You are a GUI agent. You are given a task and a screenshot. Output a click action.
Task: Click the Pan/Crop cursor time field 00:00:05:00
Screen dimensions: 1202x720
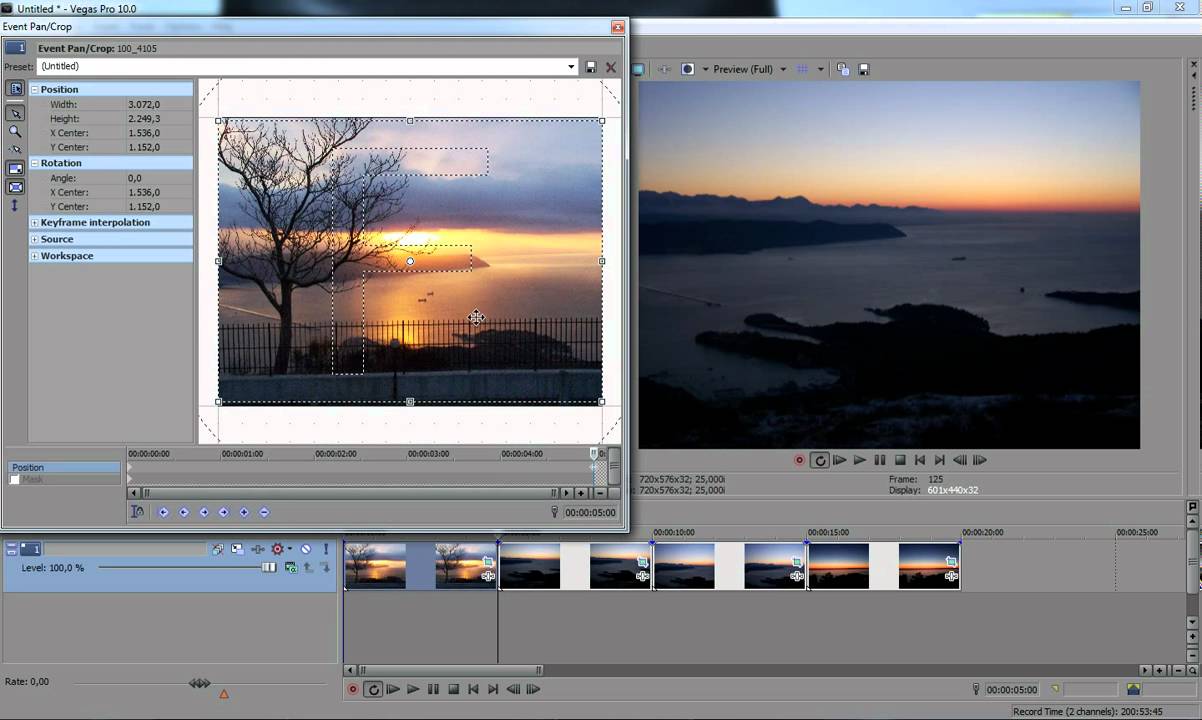(x=592, y=512)
